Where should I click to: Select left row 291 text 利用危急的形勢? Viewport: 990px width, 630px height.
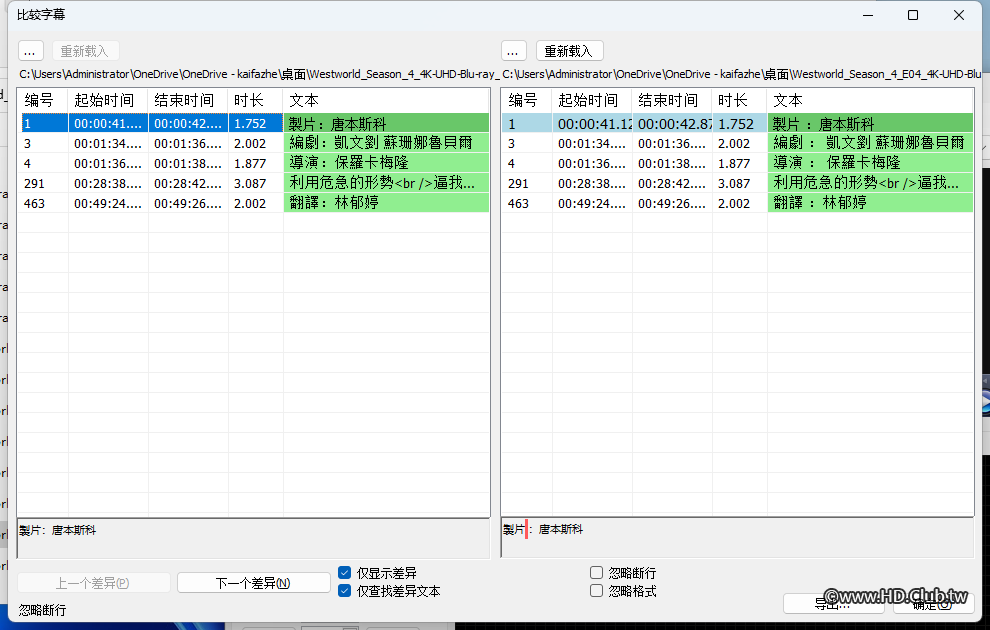pos(386,183)
